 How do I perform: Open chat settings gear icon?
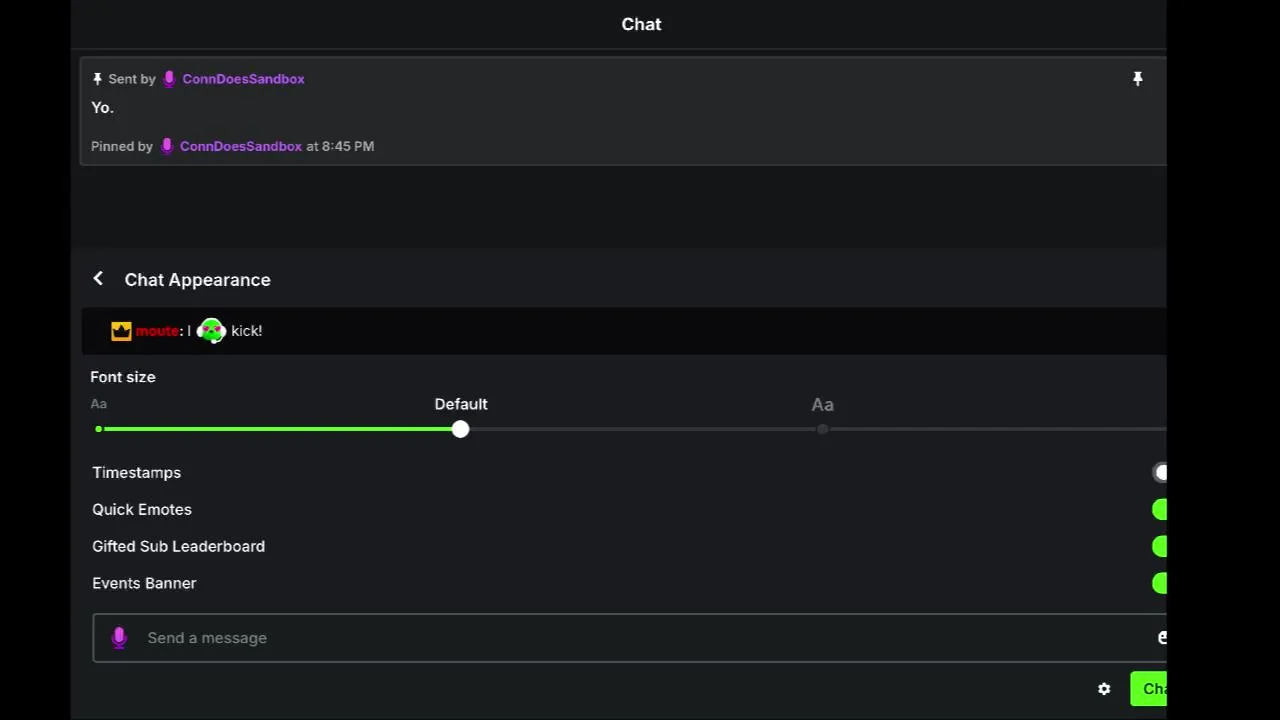[x=1104, y=689]
